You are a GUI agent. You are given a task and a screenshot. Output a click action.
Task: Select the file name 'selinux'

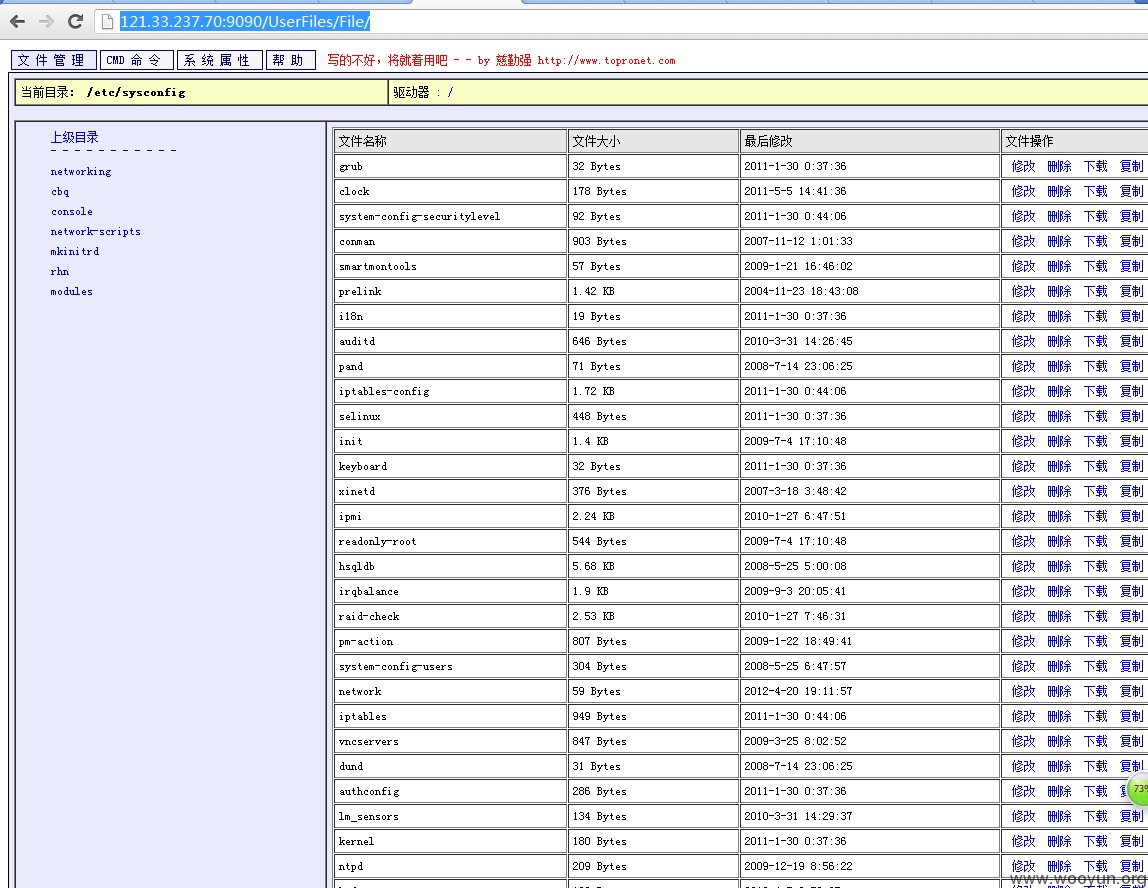(359, 416)
